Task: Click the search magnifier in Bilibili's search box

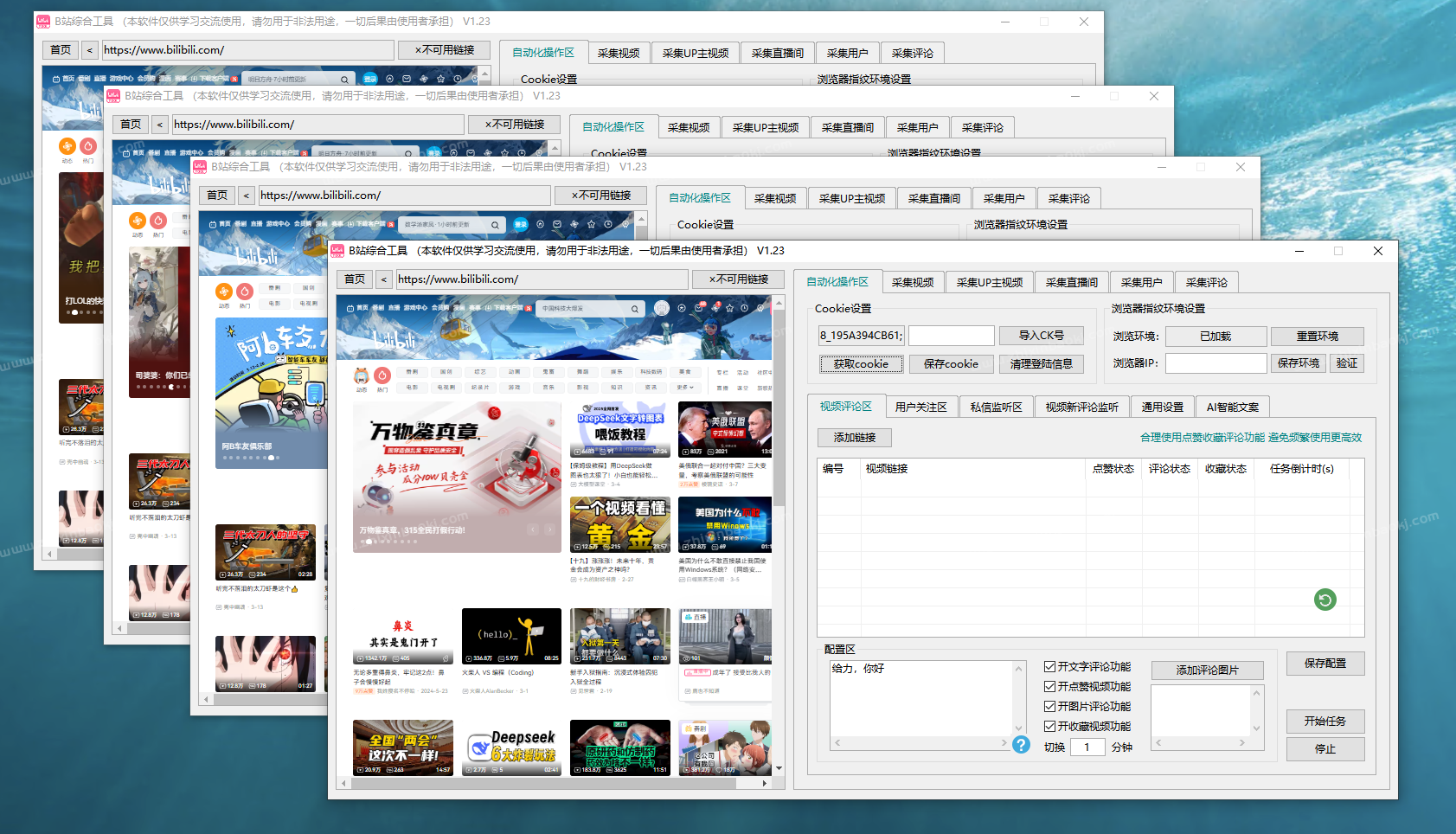Action: [x=635, y=309]
